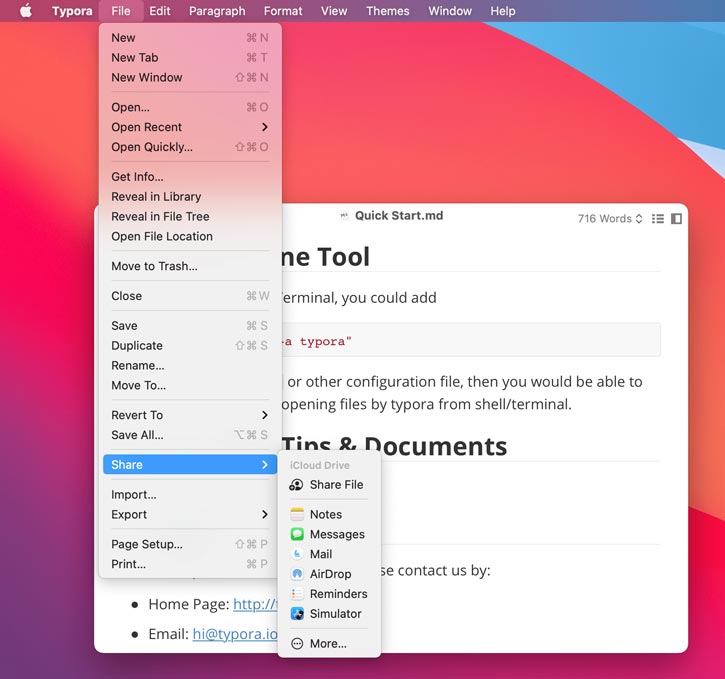Open the 716 Words count dropdown
The height and width of the screenshot is (679, 725).
point(610,219)
